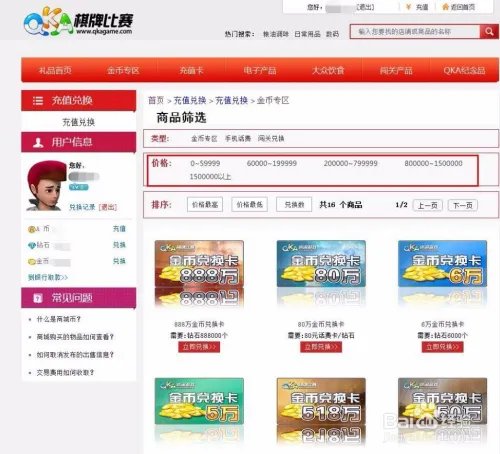Click the second 充值兑换 breadcrumb link
500x454 pixels.
[232, 100]
